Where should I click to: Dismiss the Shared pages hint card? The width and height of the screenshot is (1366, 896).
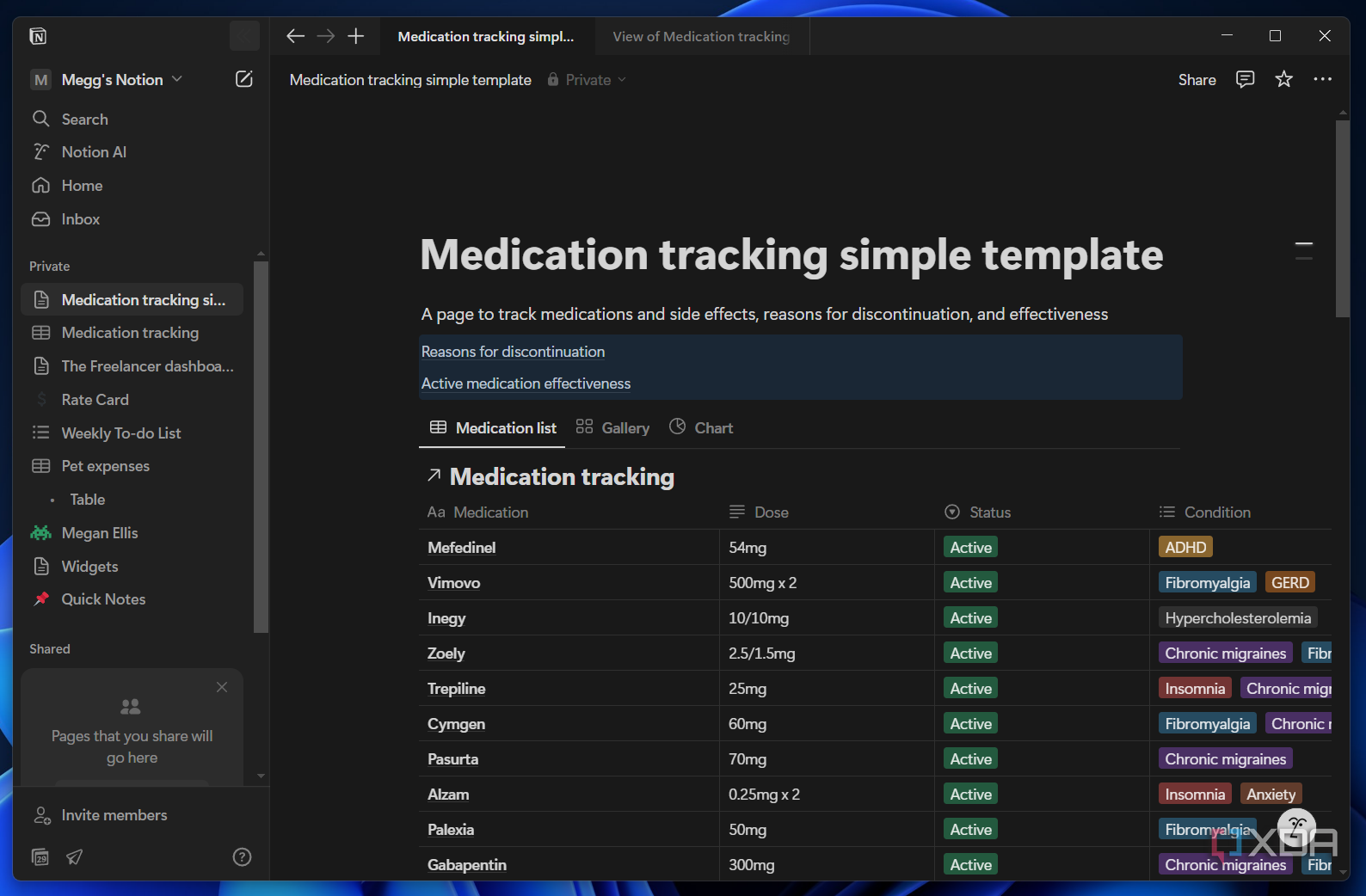click(x=222, y=687)
